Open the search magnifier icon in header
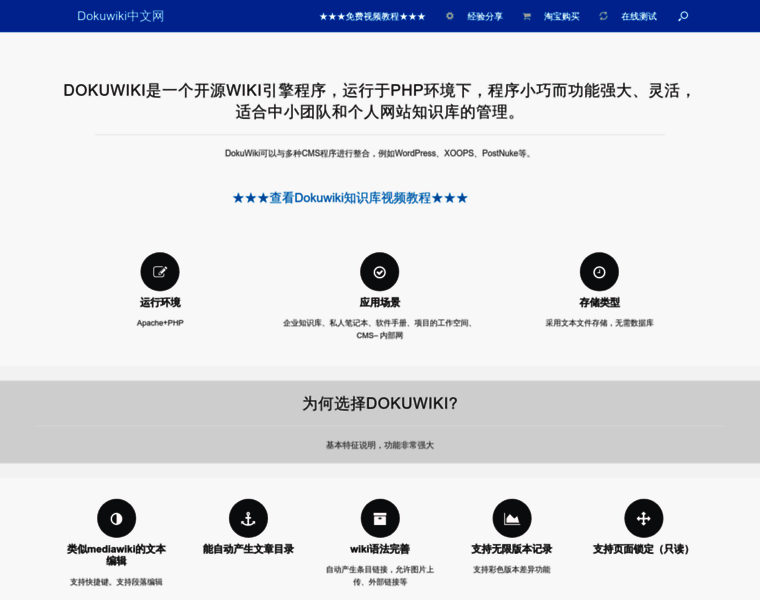Screen dimensions: 760x600 tap(683, 16)
